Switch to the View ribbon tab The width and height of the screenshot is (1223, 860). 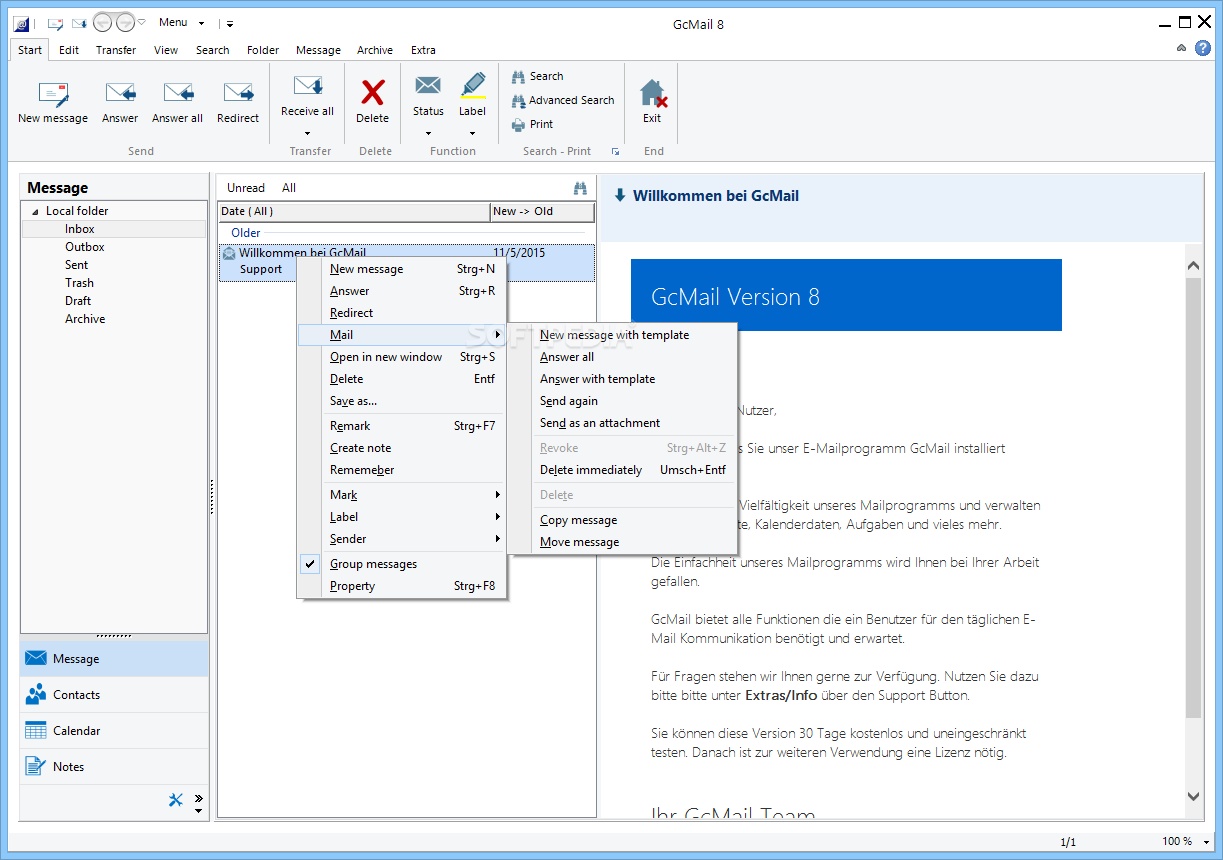pyautogui.click(x=166, y=50)
